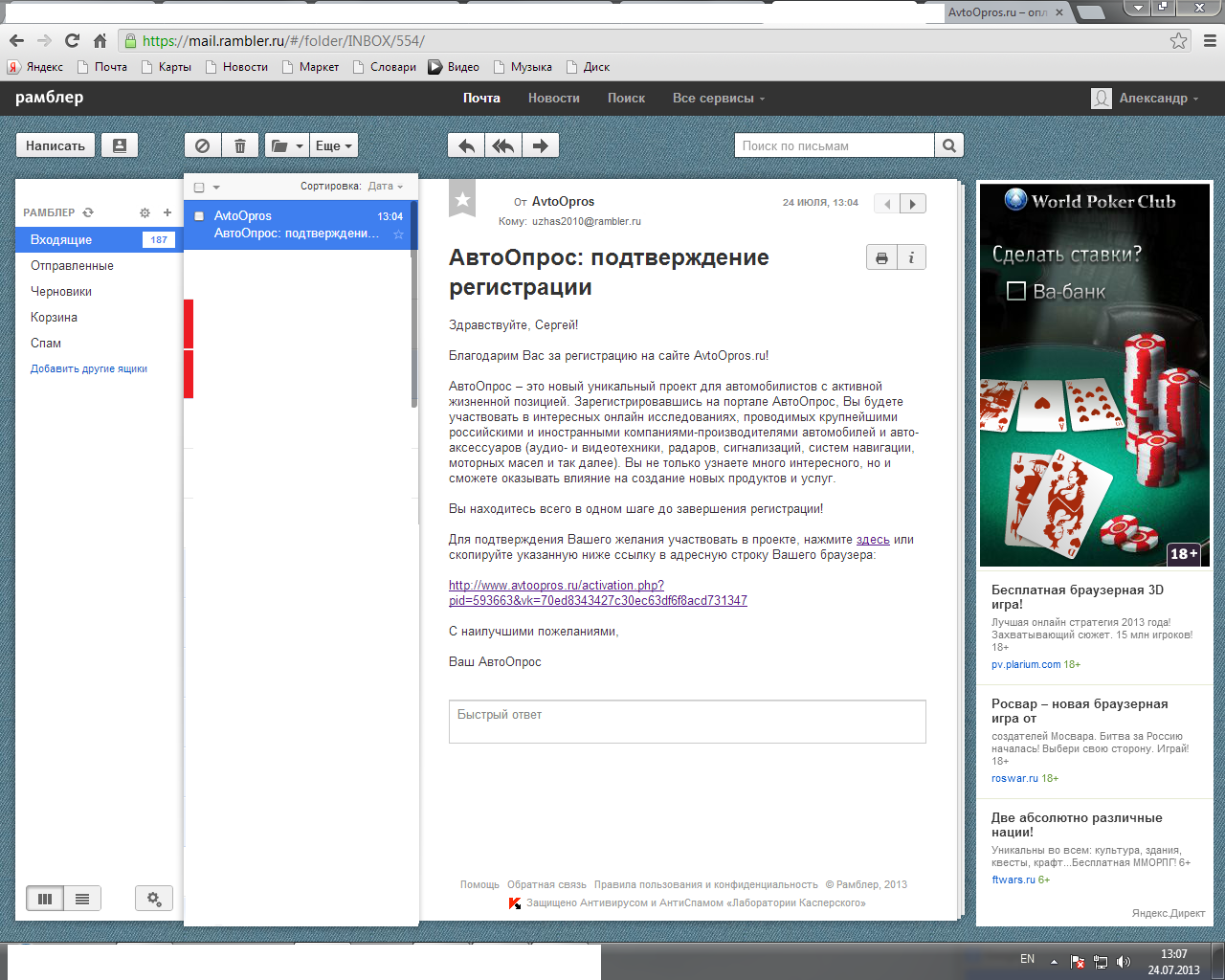Click Добавить другие ящики link
1225x980 pixels.
[89, 368]
